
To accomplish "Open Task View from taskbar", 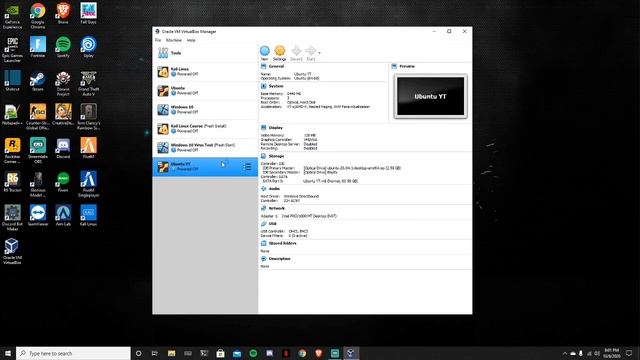I will [x=155, y=353].
